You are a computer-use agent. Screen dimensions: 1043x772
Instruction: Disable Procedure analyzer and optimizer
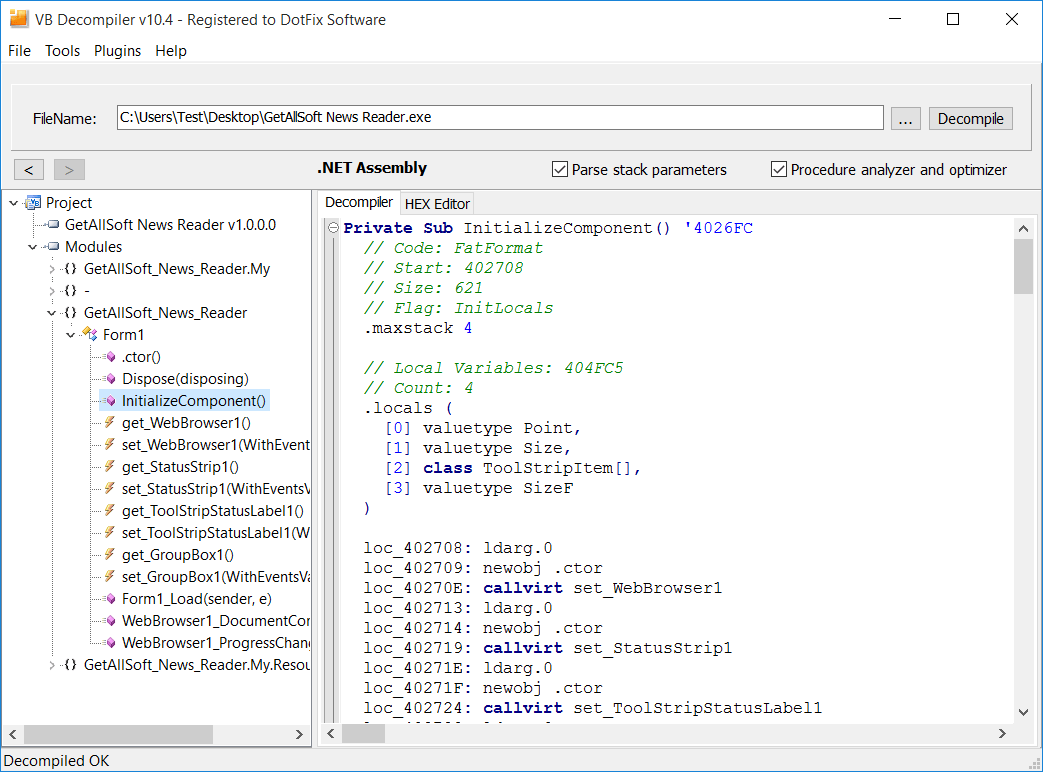(778, 169)
